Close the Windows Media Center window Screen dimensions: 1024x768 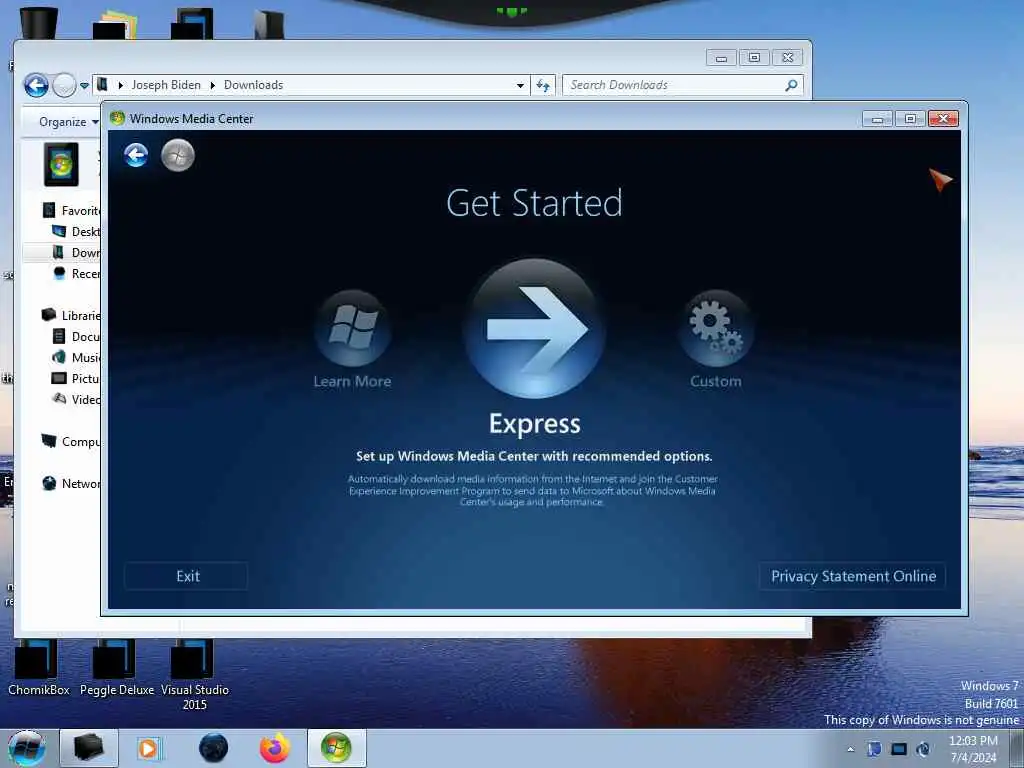coord(943,118)
